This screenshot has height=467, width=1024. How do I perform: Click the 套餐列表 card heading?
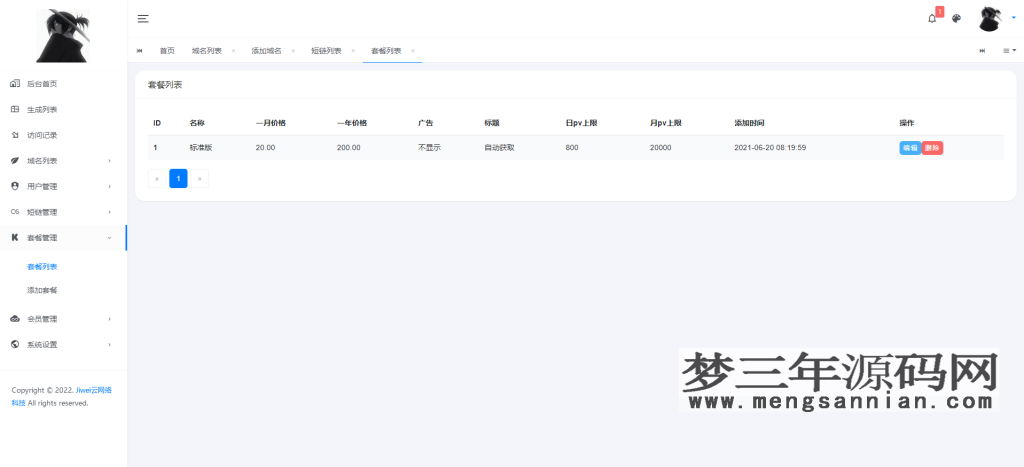click(165, 85)
